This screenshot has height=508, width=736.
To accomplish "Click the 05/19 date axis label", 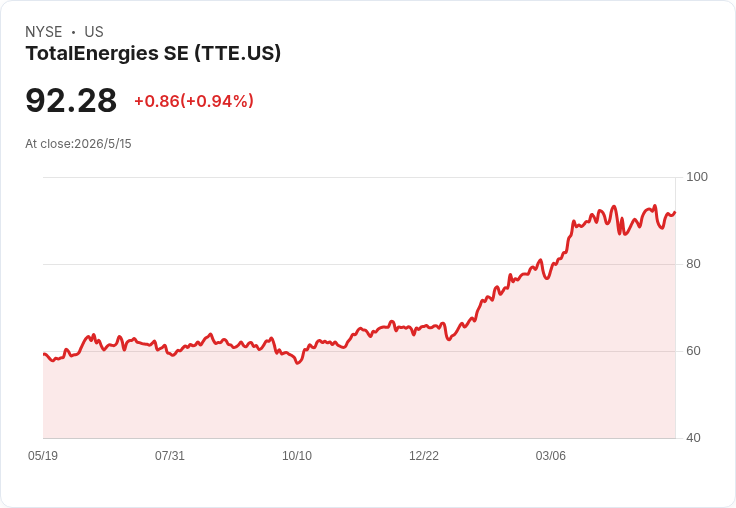I will pyautogui.click(x=43, y=456).
